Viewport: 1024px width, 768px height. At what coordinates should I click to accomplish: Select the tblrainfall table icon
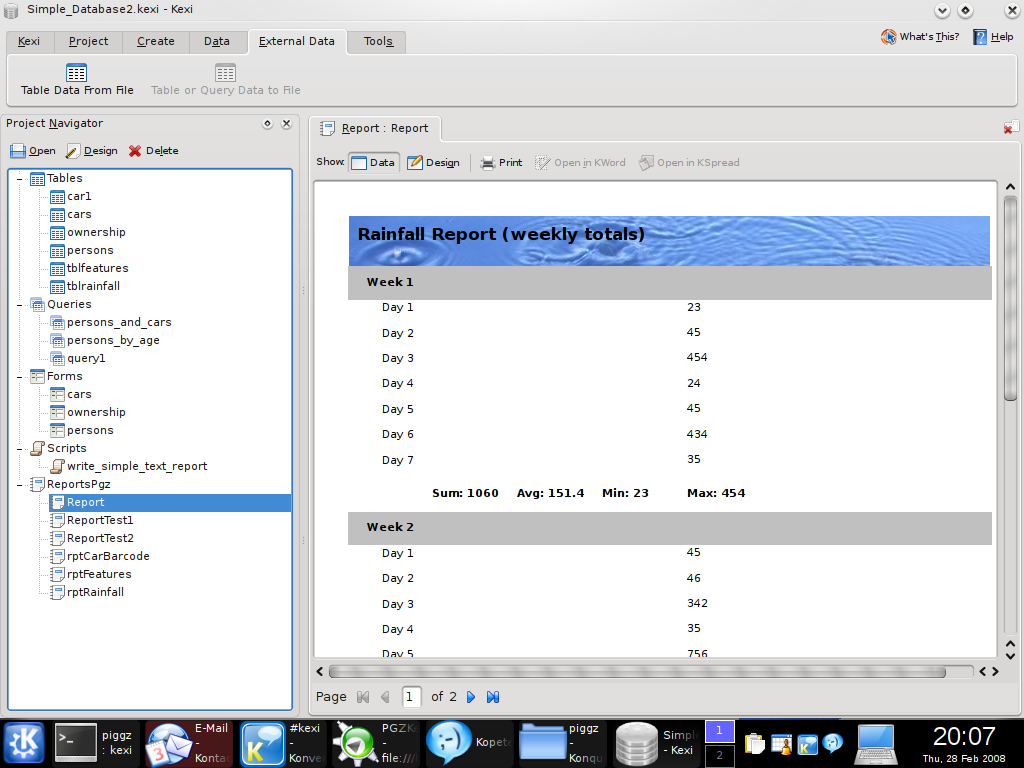tap(57, 287)
